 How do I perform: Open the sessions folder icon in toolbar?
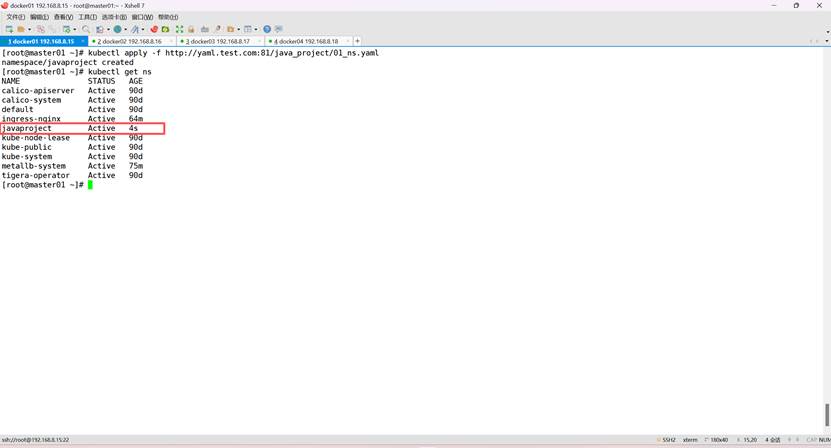pyautogui.click(x=21, y=29)
